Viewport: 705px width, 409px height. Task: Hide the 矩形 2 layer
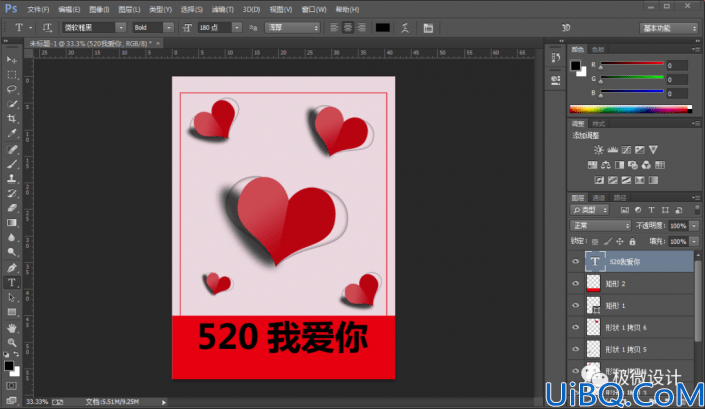pyautogui.click(x=576, y=284)
